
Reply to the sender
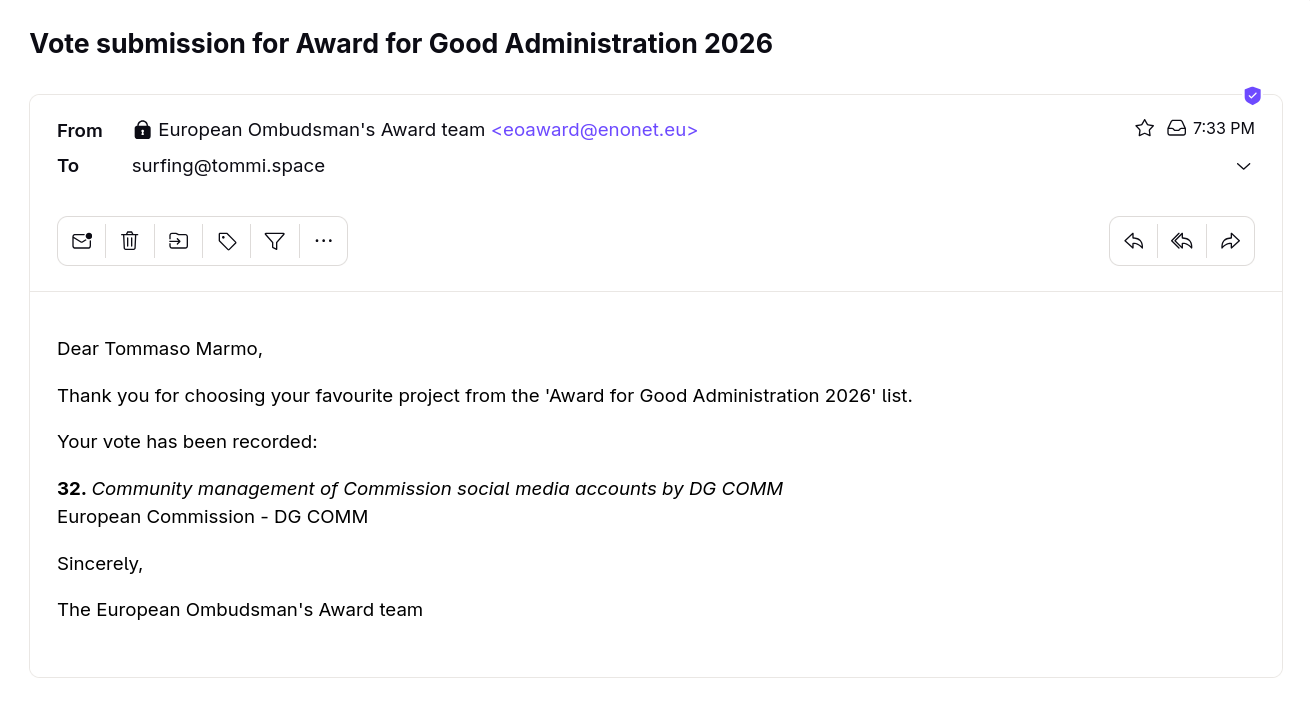click(1134, 241)
